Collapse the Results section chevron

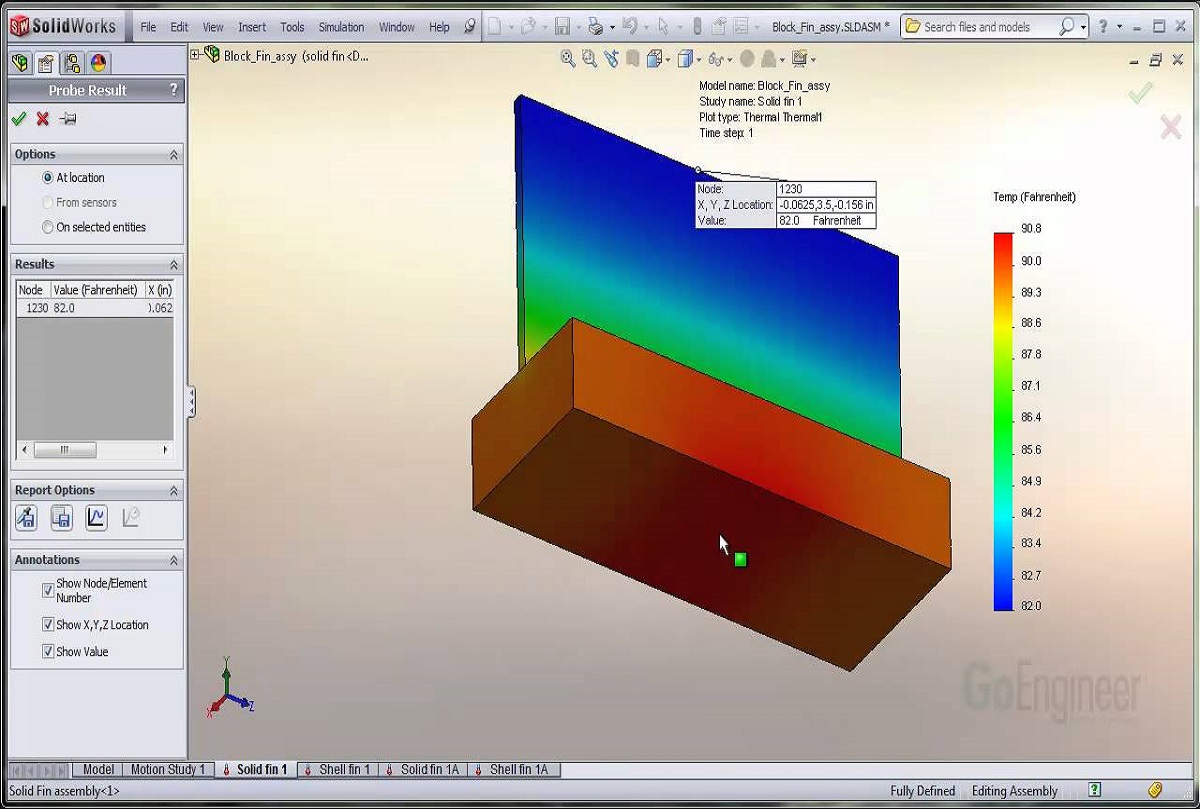(173, 265)
